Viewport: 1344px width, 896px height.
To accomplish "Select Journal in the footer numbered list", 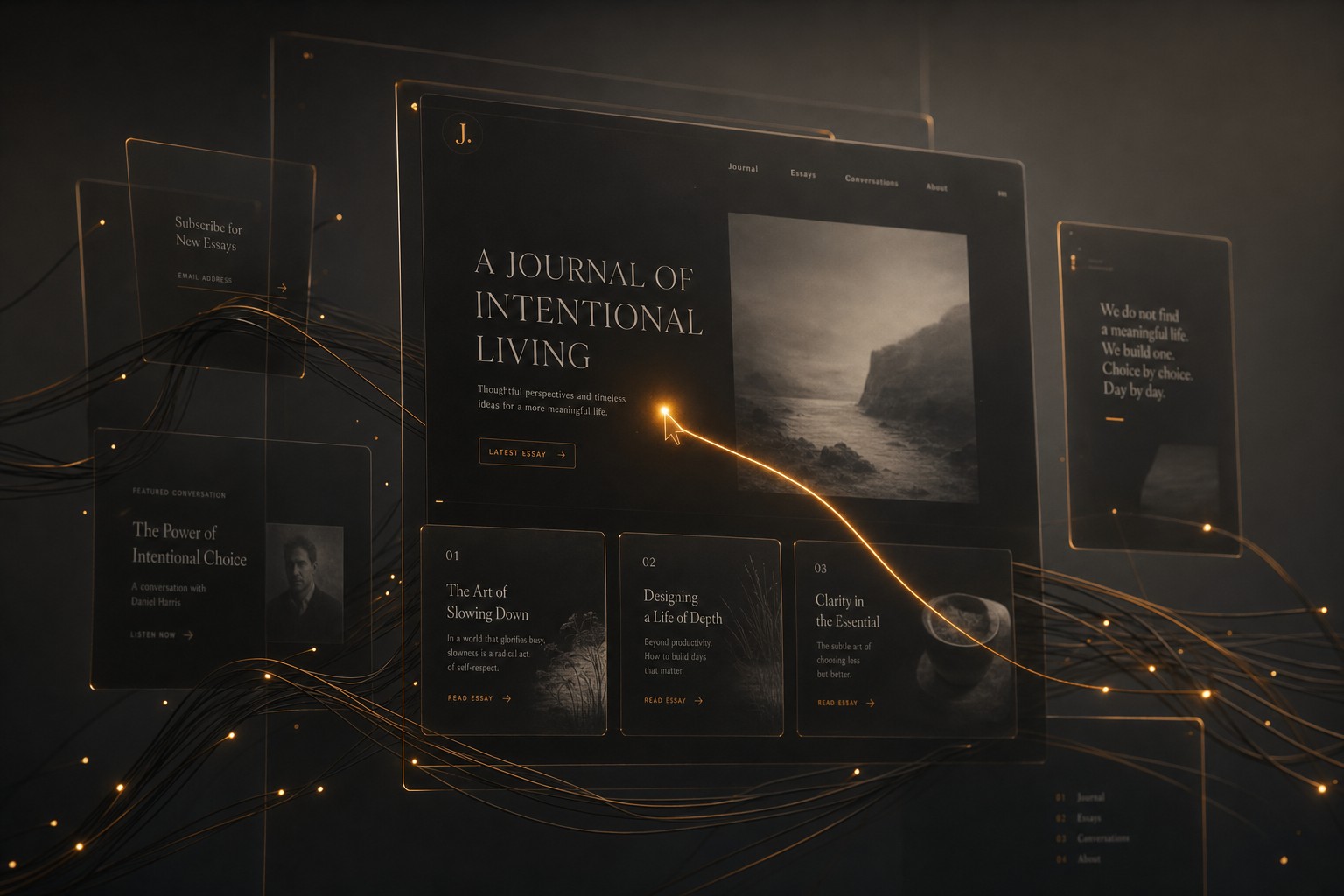I will coord(1090,797).
